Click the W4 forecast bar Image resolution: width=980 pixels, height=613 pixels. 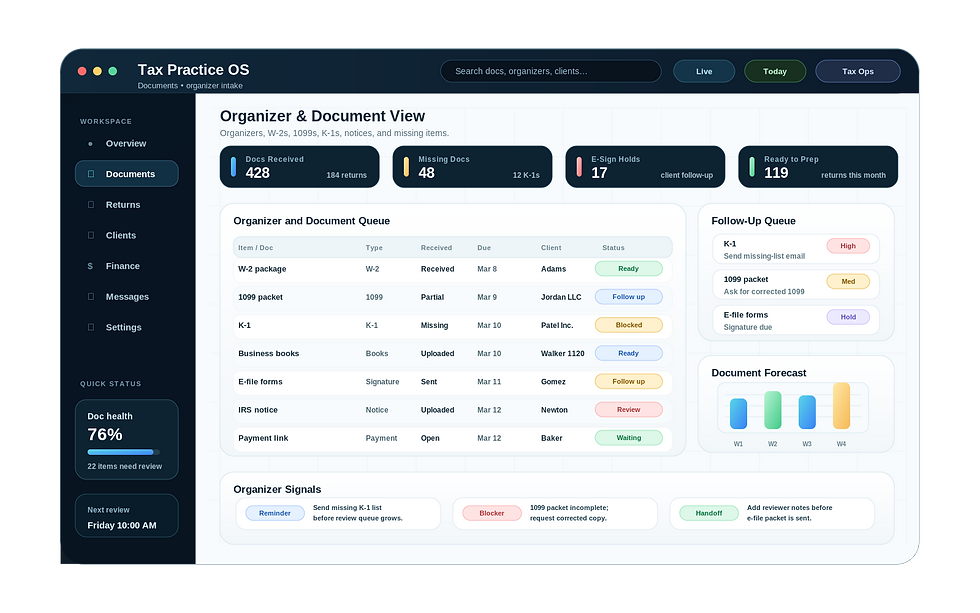point(841,406)
